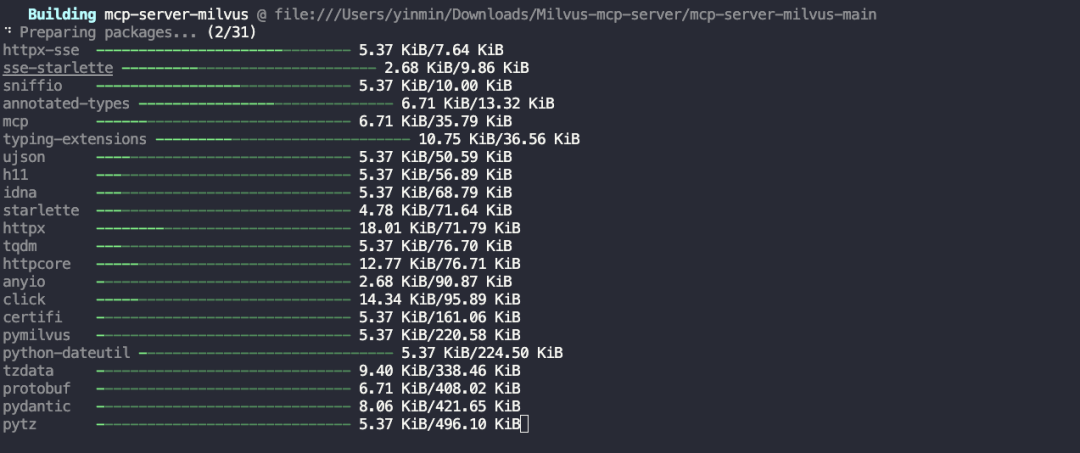Click the certifi package name

pos(32,317)
